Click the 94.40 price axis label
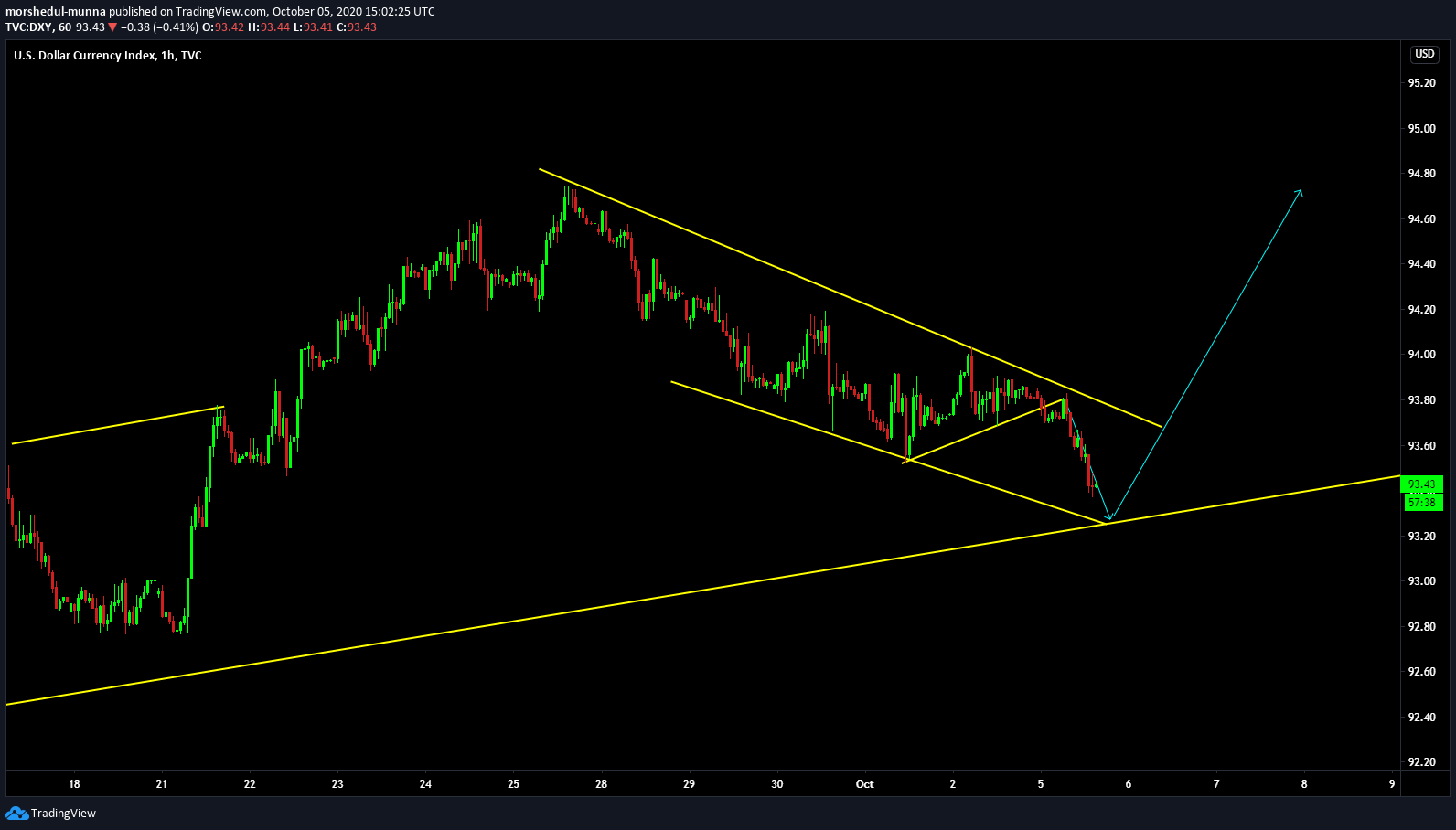Screen dimensions: 1456x830 pos(1421,264)
